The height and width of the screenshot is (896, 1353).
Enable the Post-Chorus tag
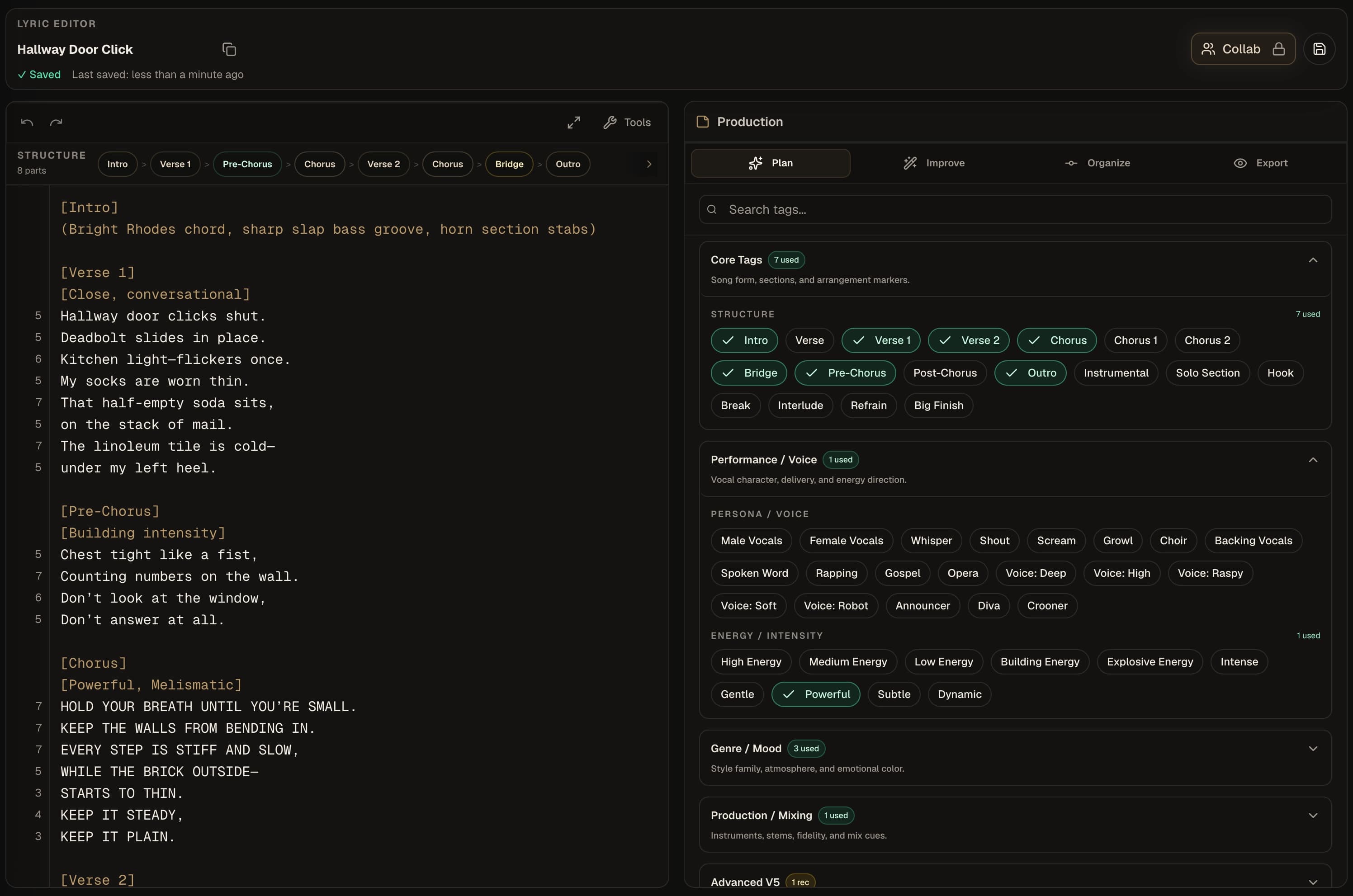(945, 373)
